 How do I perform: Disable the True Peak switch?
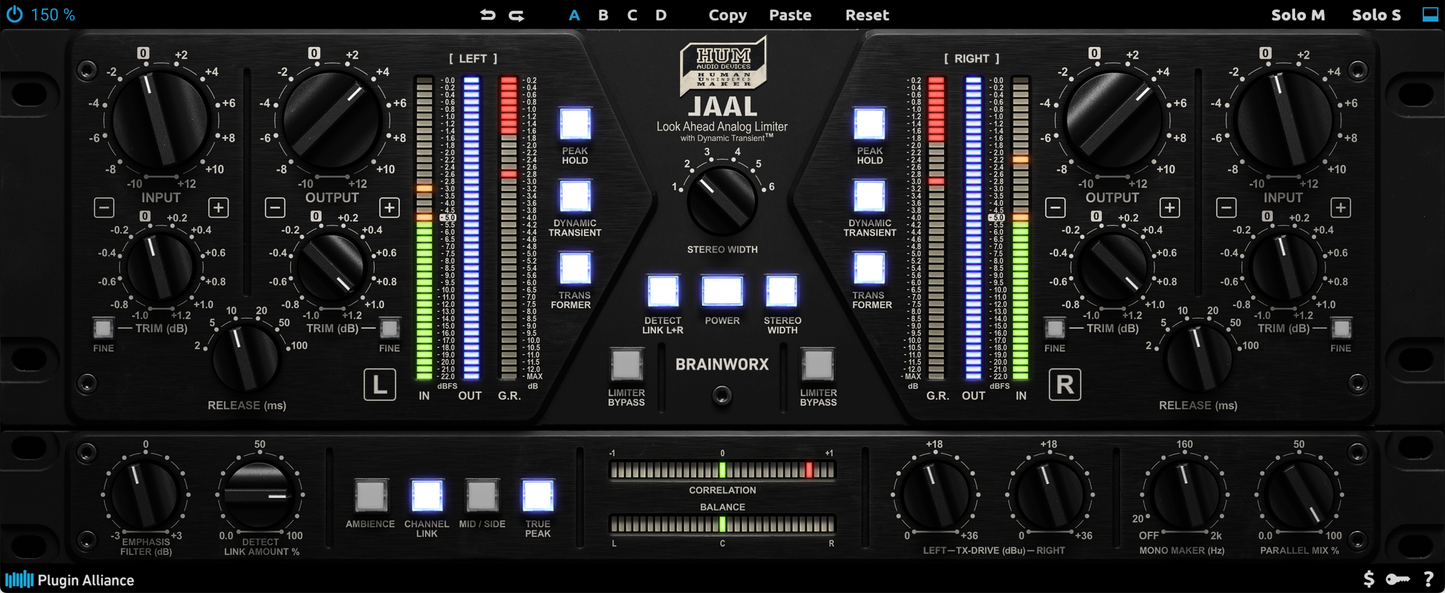[x=538, y=496]
